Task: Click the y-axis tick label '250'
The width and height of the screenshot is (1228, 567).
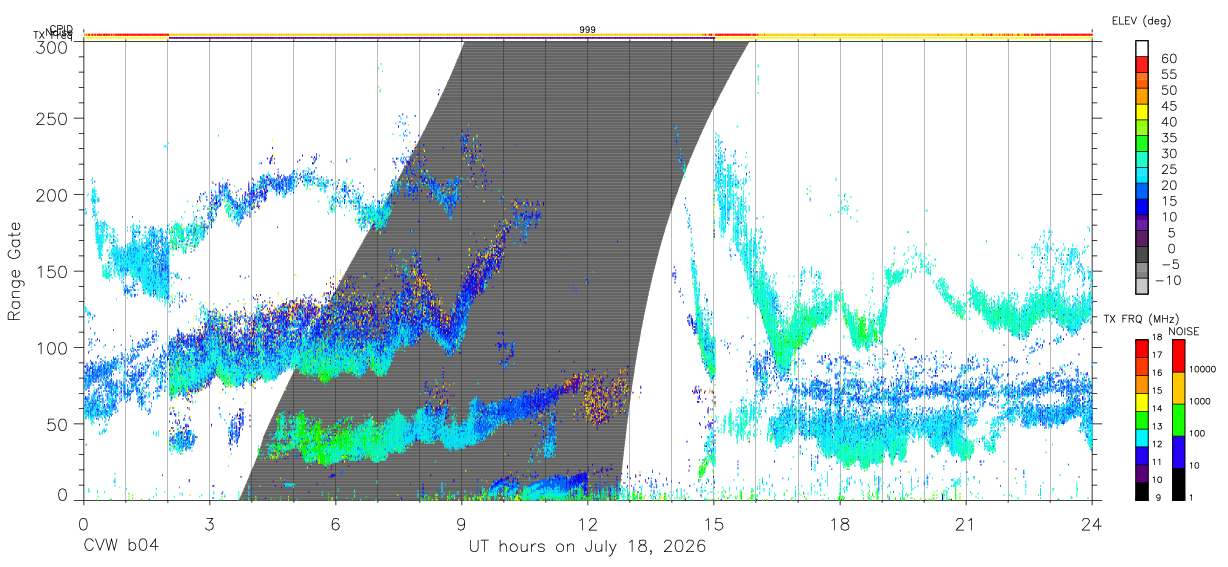Action: (x=52, y=118)
